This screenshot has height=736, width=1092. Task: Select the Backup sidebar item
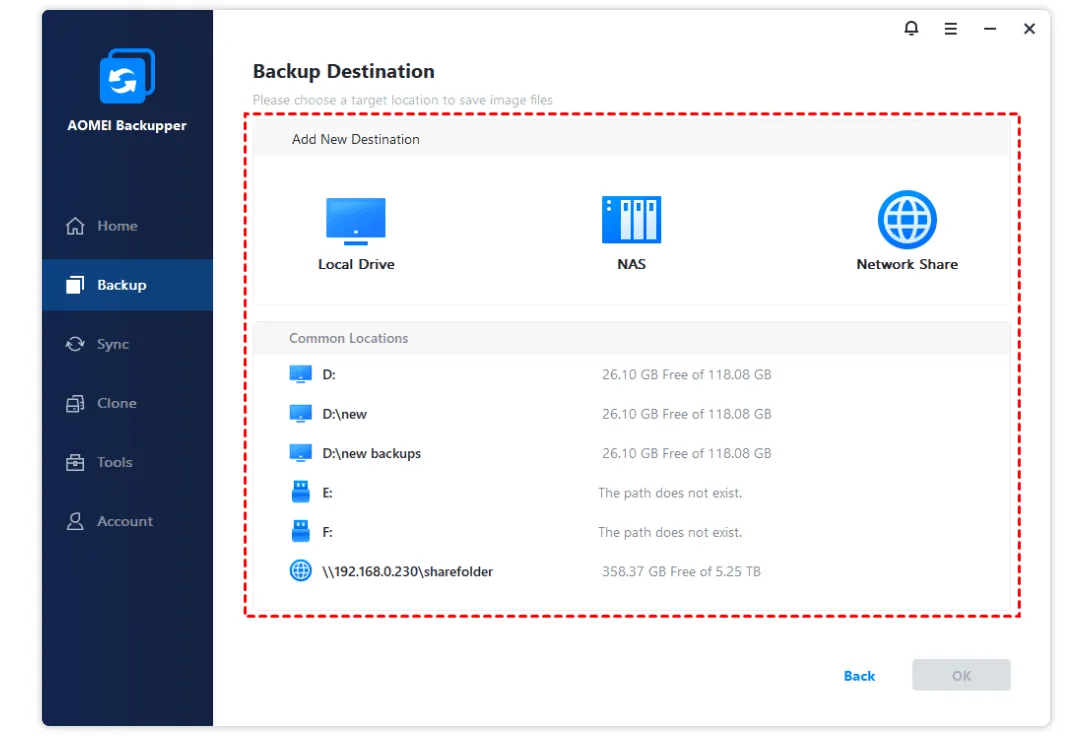tap(121, 285)
